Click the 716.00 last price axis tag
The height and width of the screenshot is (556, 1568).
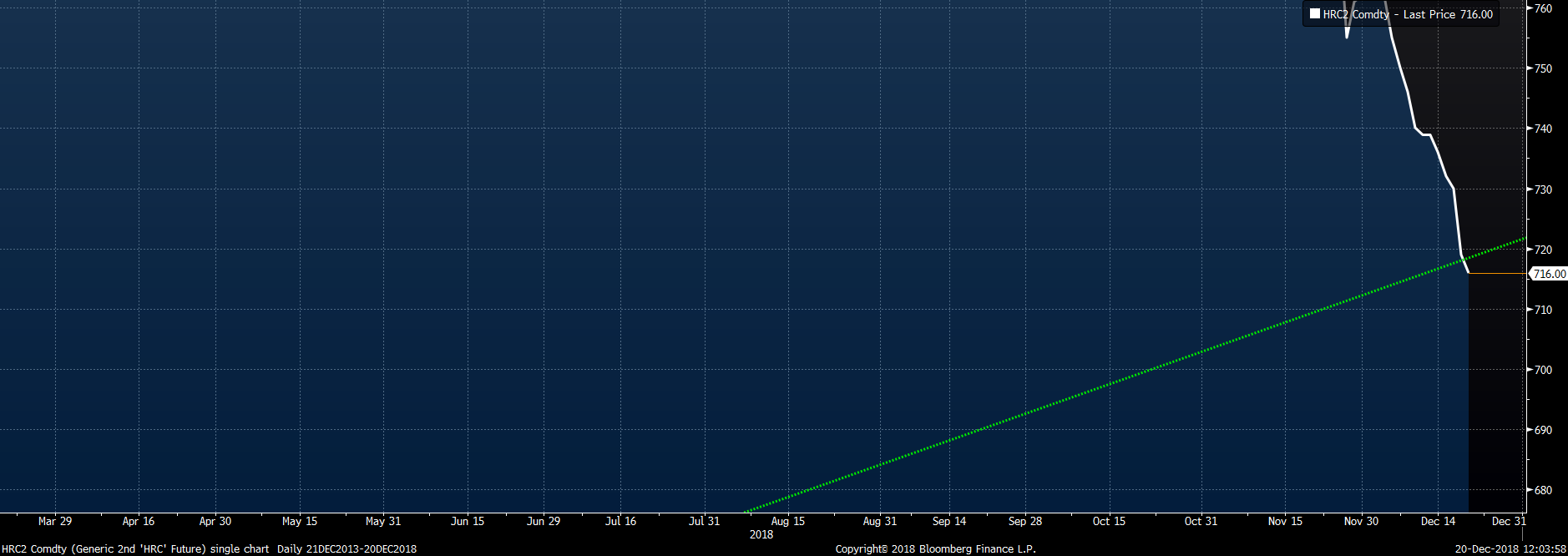click(1549, 274)
